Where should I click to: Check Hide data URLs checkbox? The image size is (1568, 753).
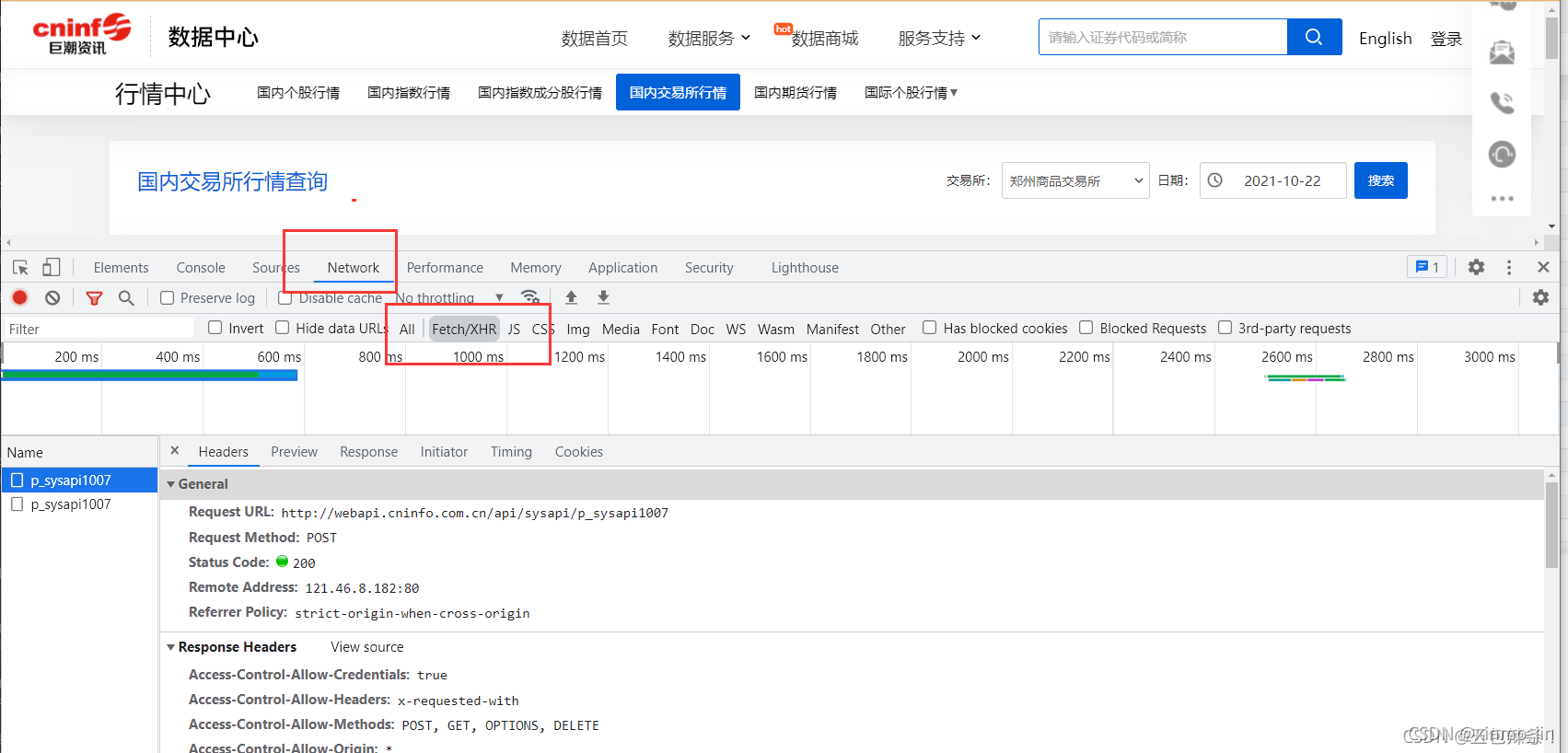coord(282,328)
